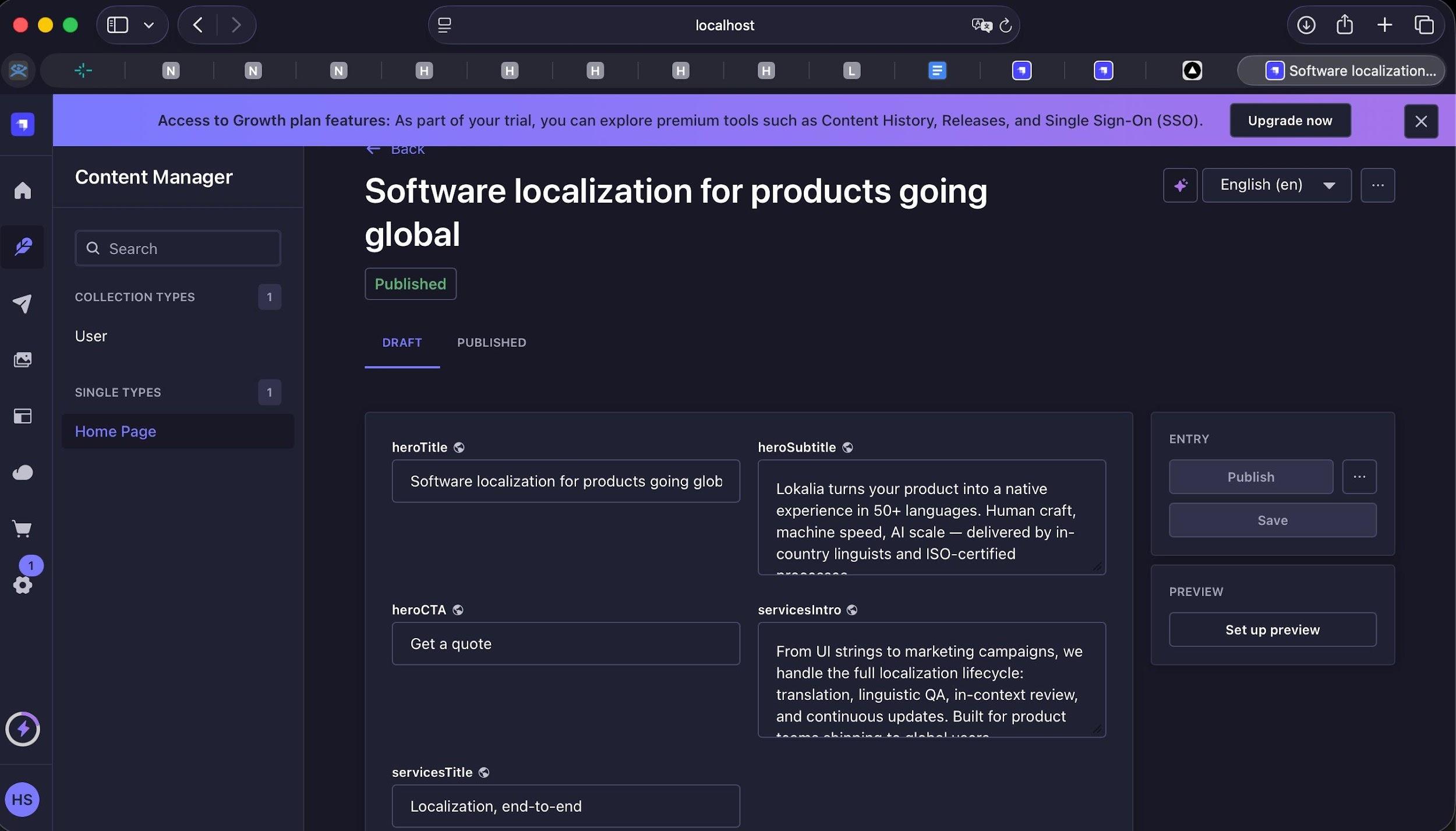
Task: Follow the Back link
Action: (395, 150)
